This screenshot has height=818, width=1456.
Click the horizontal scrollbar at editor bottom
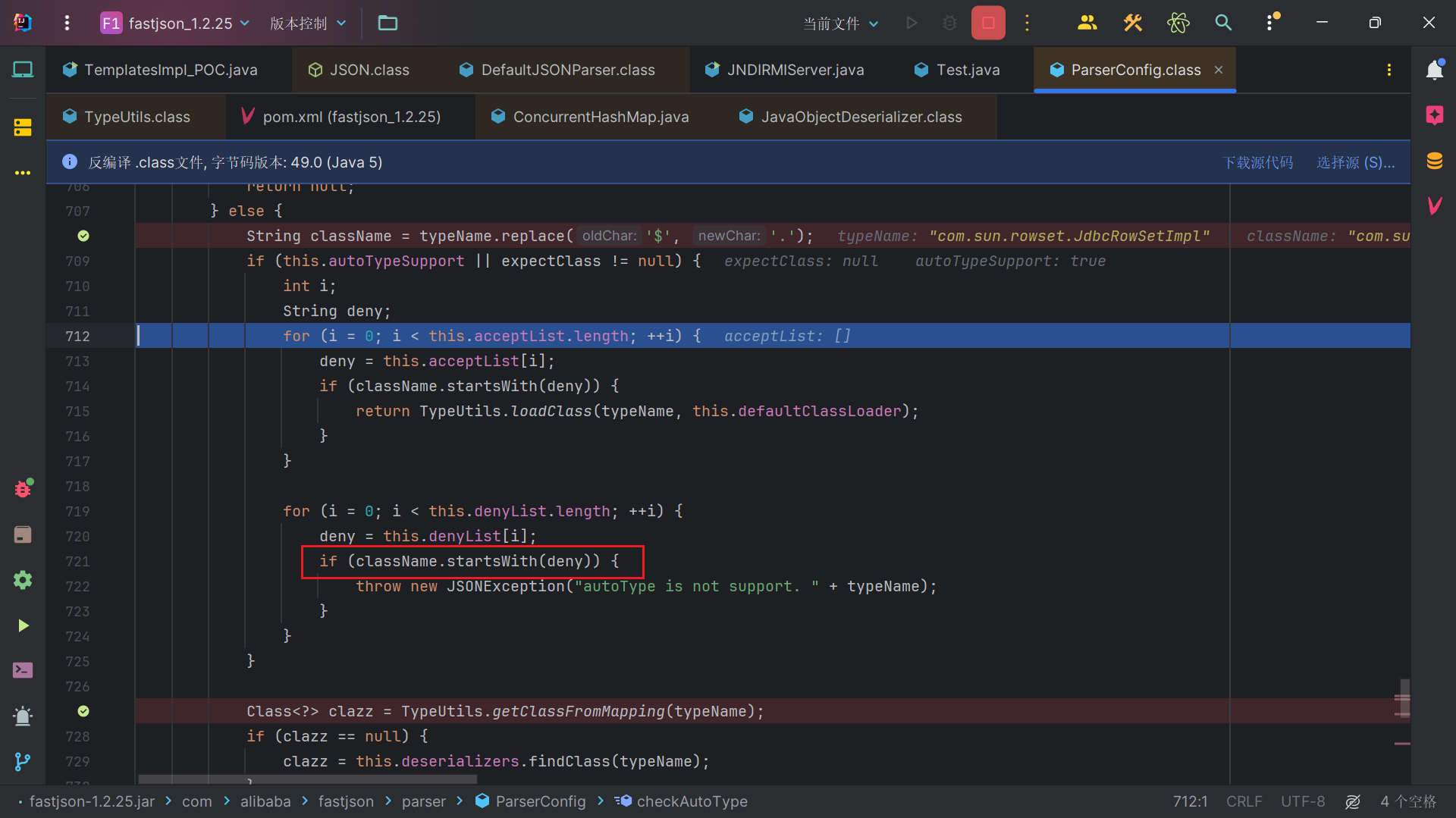[x=307, y=779]
